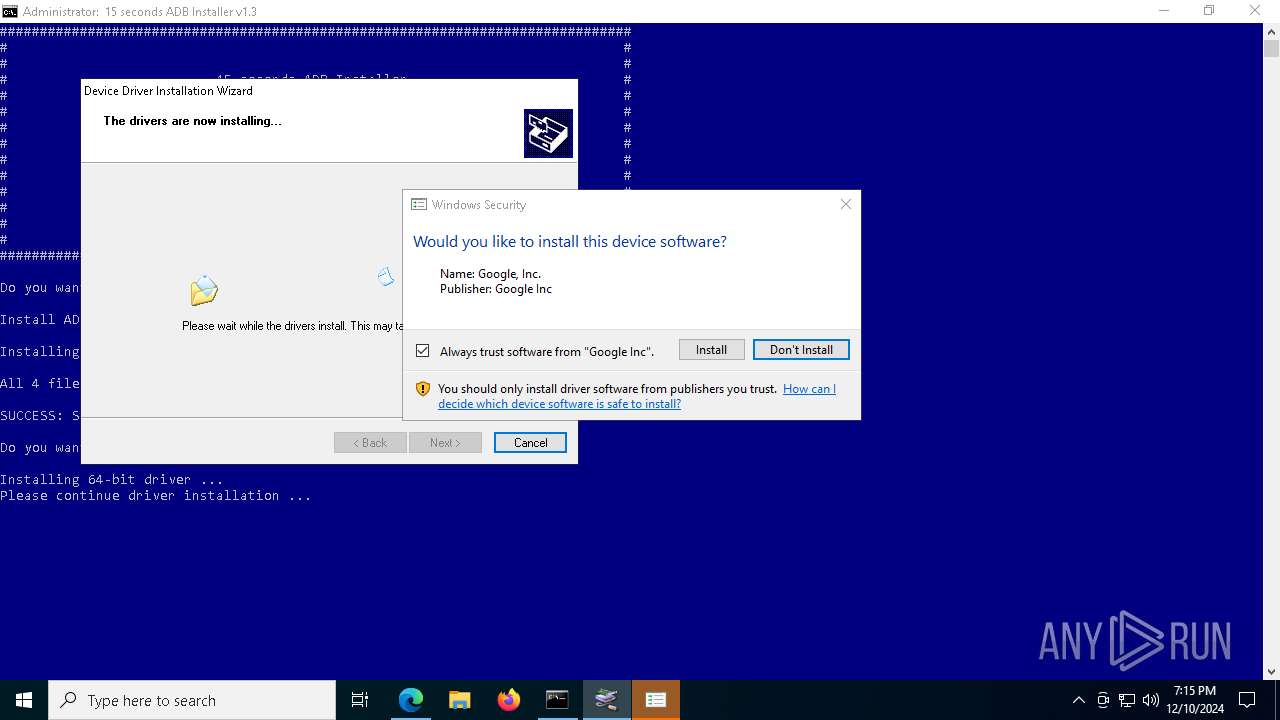Screen dimensions: 1280x720
Task: Click the folder animation icon in wizard
Action: click(x=204, y=291)
